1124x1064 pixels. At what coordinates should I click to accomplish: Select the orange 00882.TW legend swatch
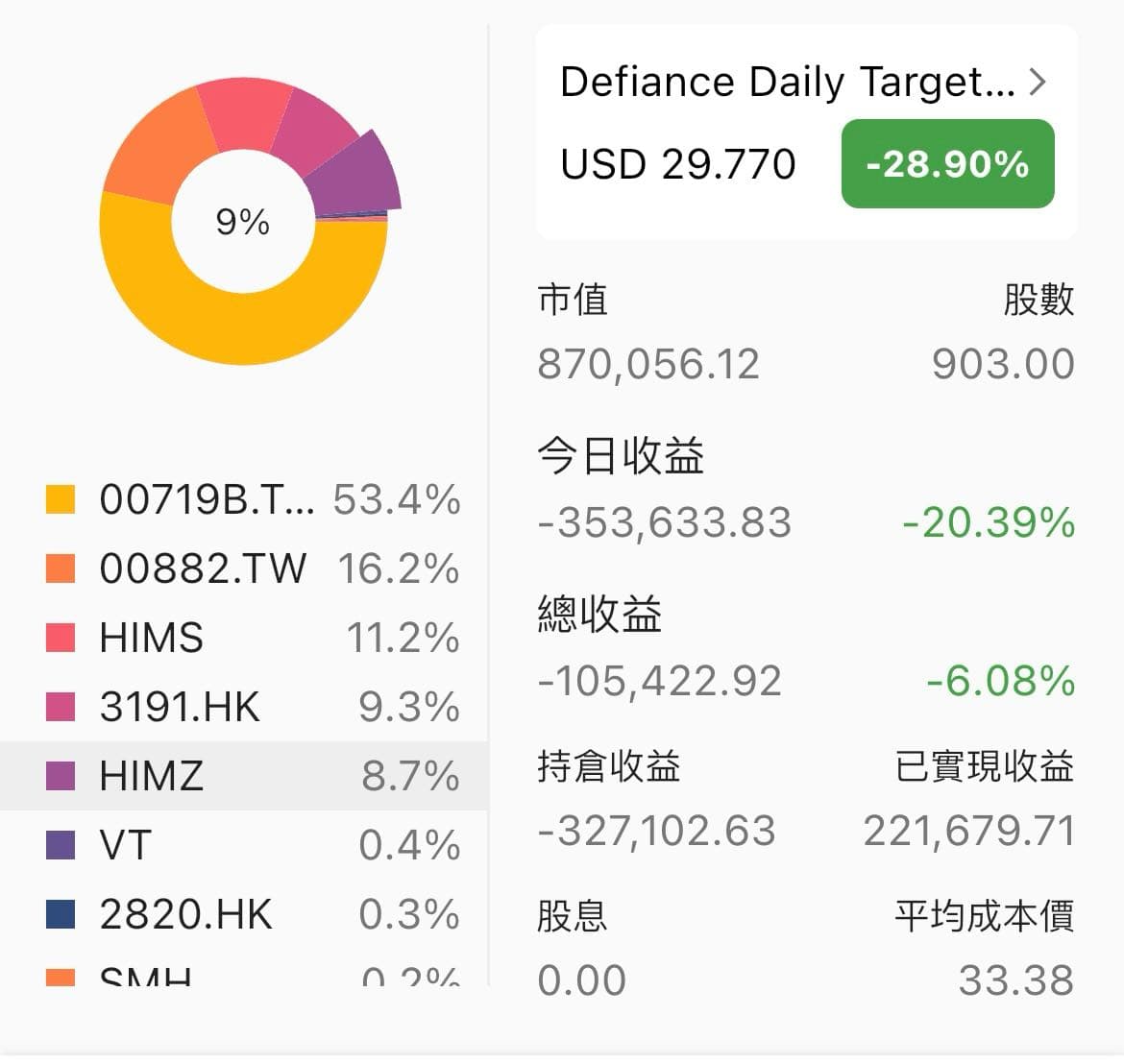[61, 568]
